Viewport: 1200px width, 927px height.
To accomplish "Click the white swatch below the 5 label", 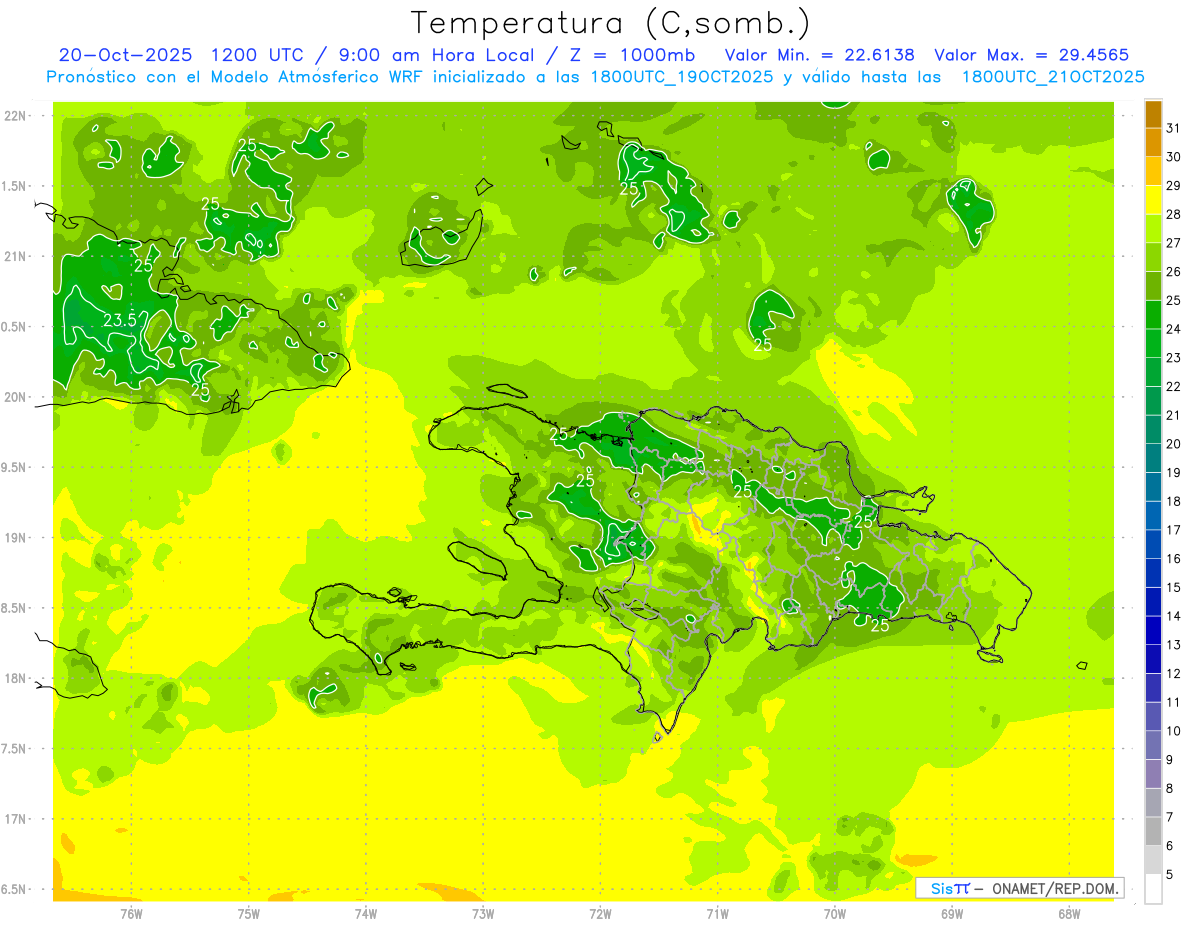I will pos(1153,888).
